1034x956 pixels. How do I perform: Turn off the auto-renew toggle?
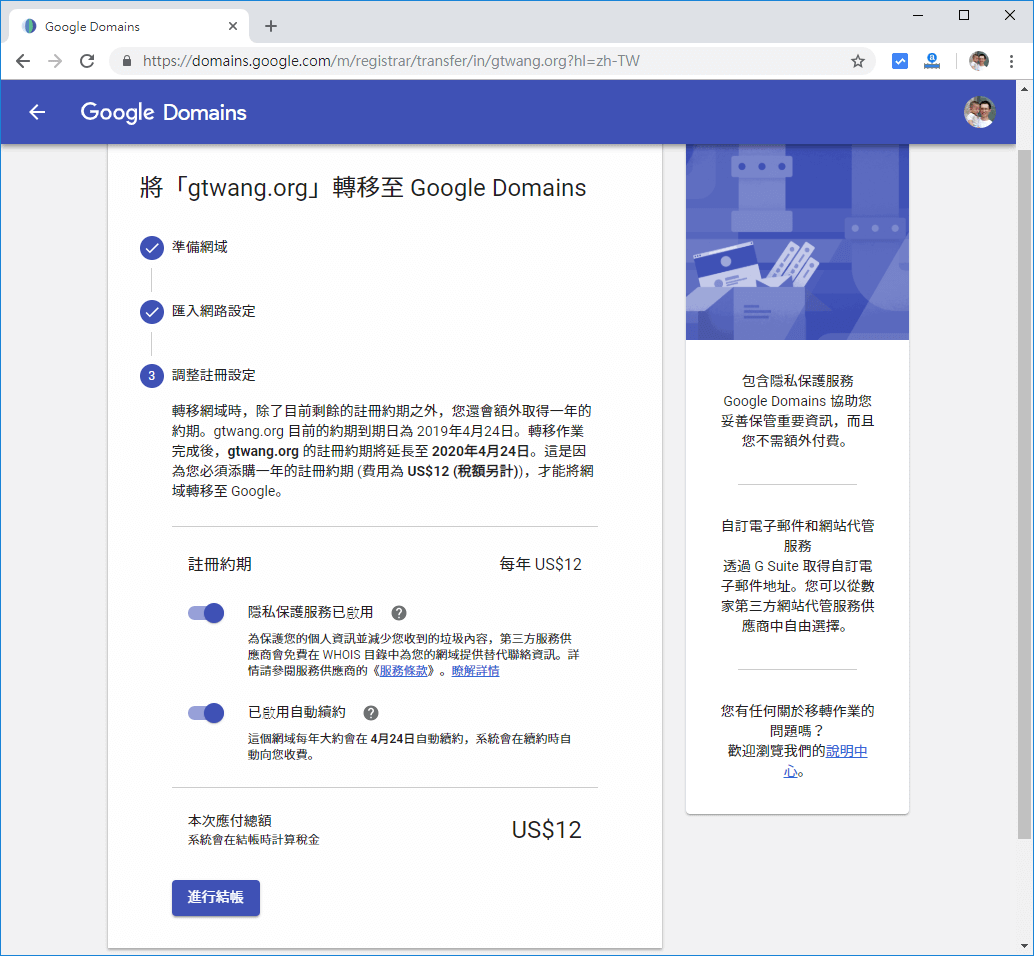pyautogui.click(x=206, y=713)
